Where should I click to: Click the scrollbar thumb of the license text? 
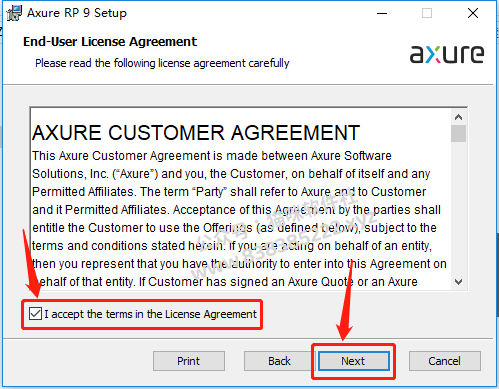pos(458,133)
